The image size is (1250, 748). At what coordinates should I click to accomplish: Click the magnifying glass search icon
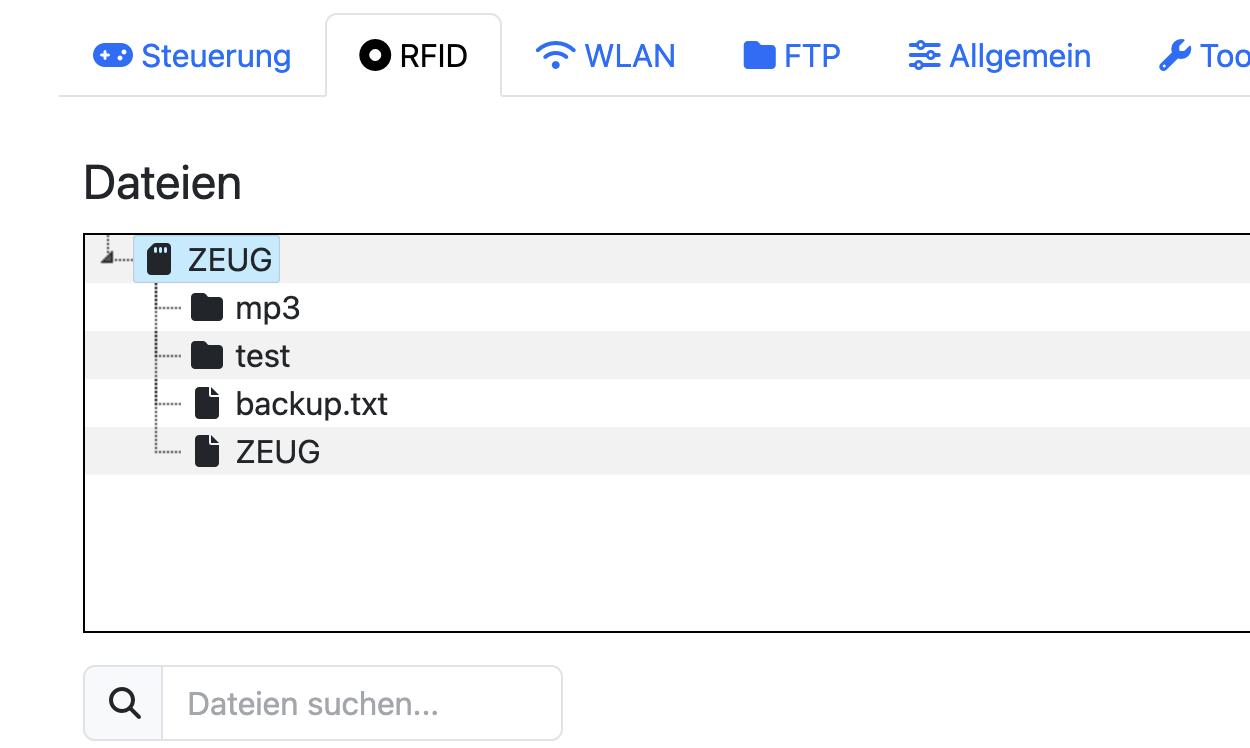[x=124, y=703]
